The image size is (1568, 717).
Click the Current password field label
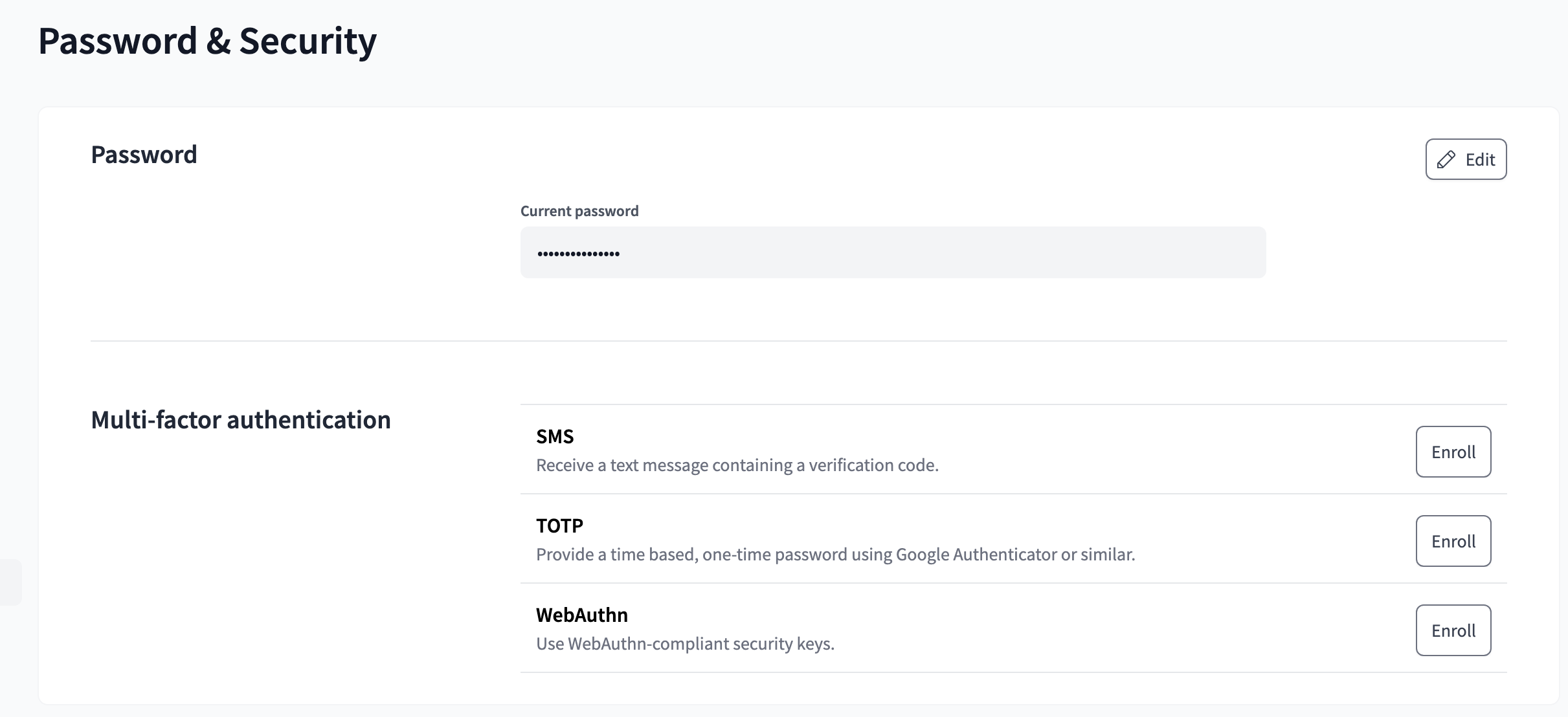[x=579, y=210]
